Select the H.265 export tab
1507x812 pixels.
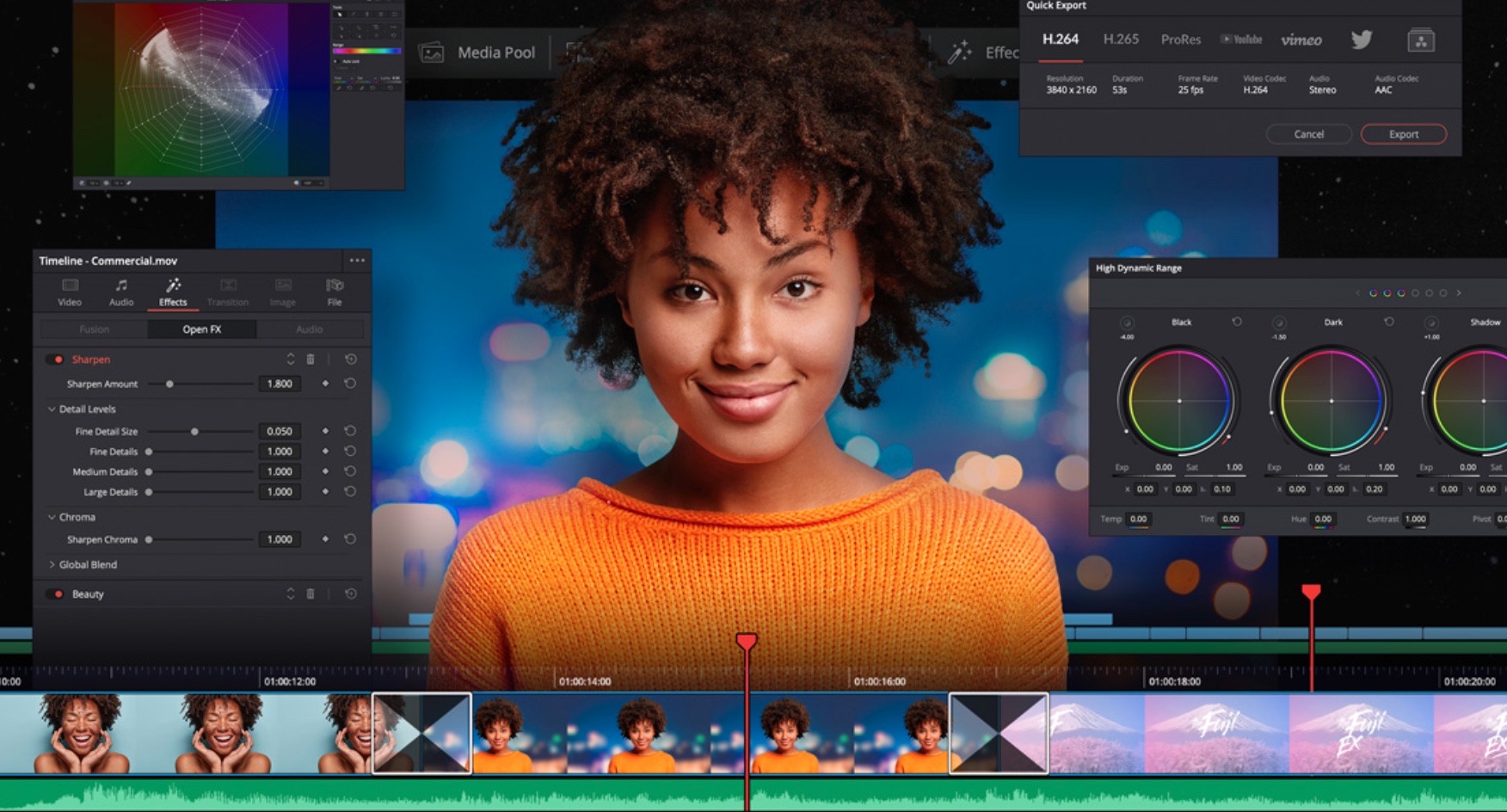(1121, 40)
